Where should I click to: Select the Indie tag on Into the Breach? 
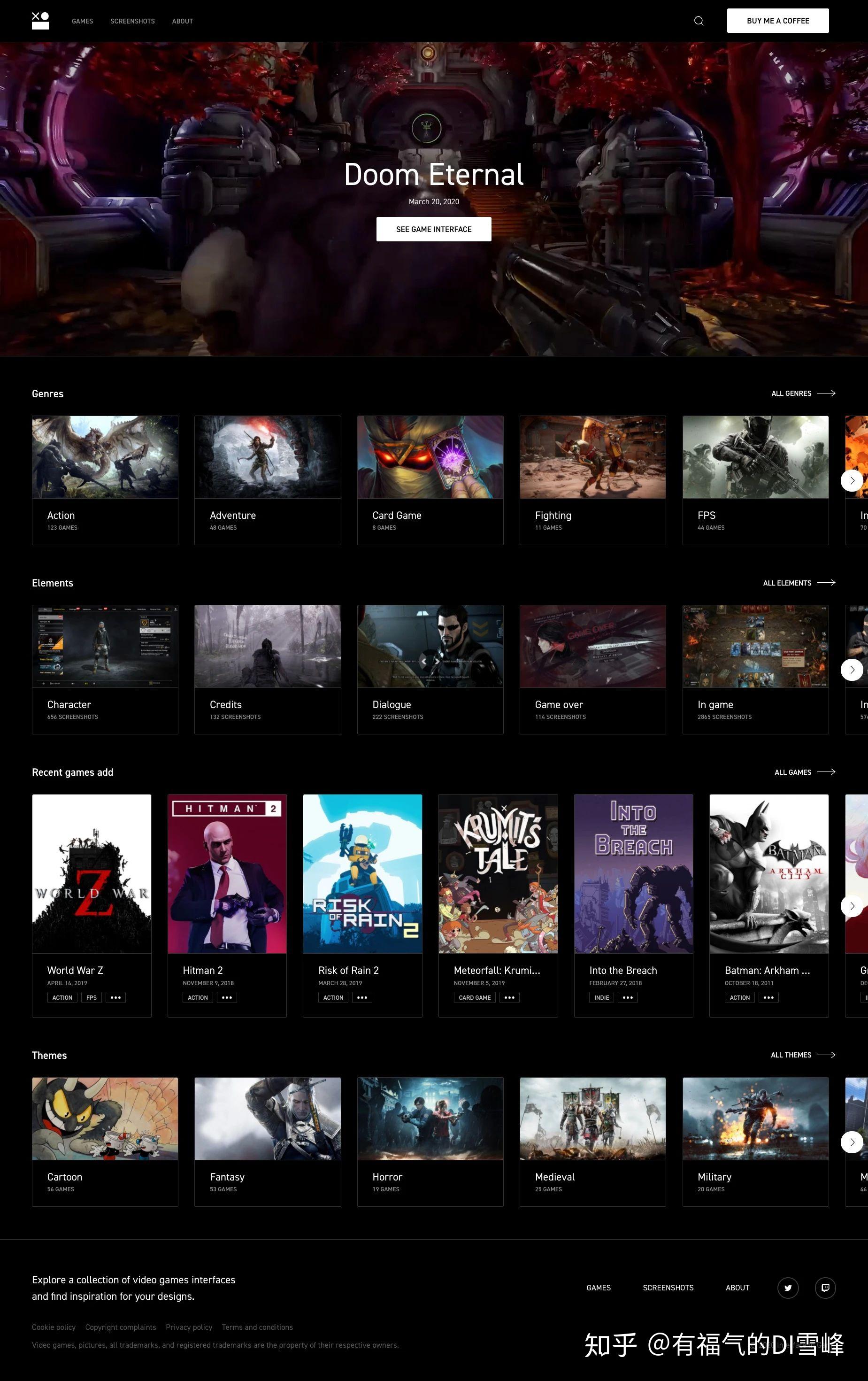pos(601,997)
